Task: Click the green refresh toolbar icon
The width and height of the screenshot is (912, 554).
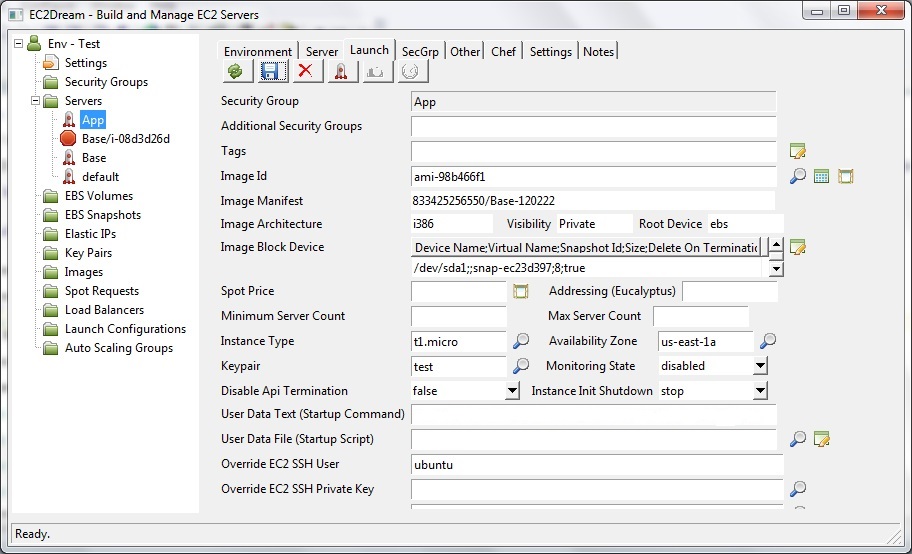Action: click(237, 72)
